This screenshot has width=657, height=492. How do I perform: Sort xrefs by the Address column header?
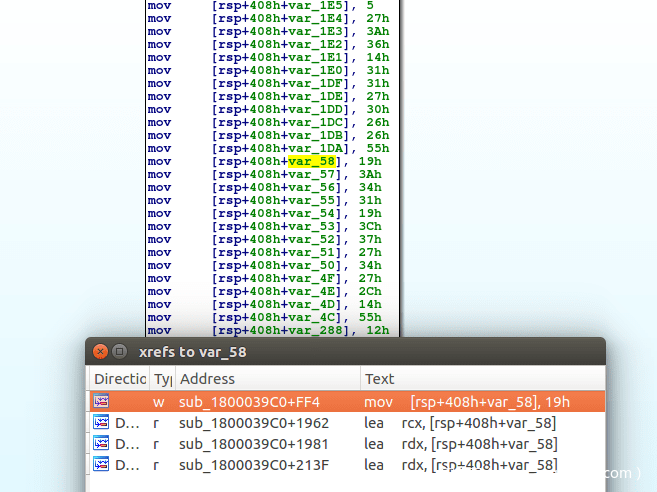(207, 379)
